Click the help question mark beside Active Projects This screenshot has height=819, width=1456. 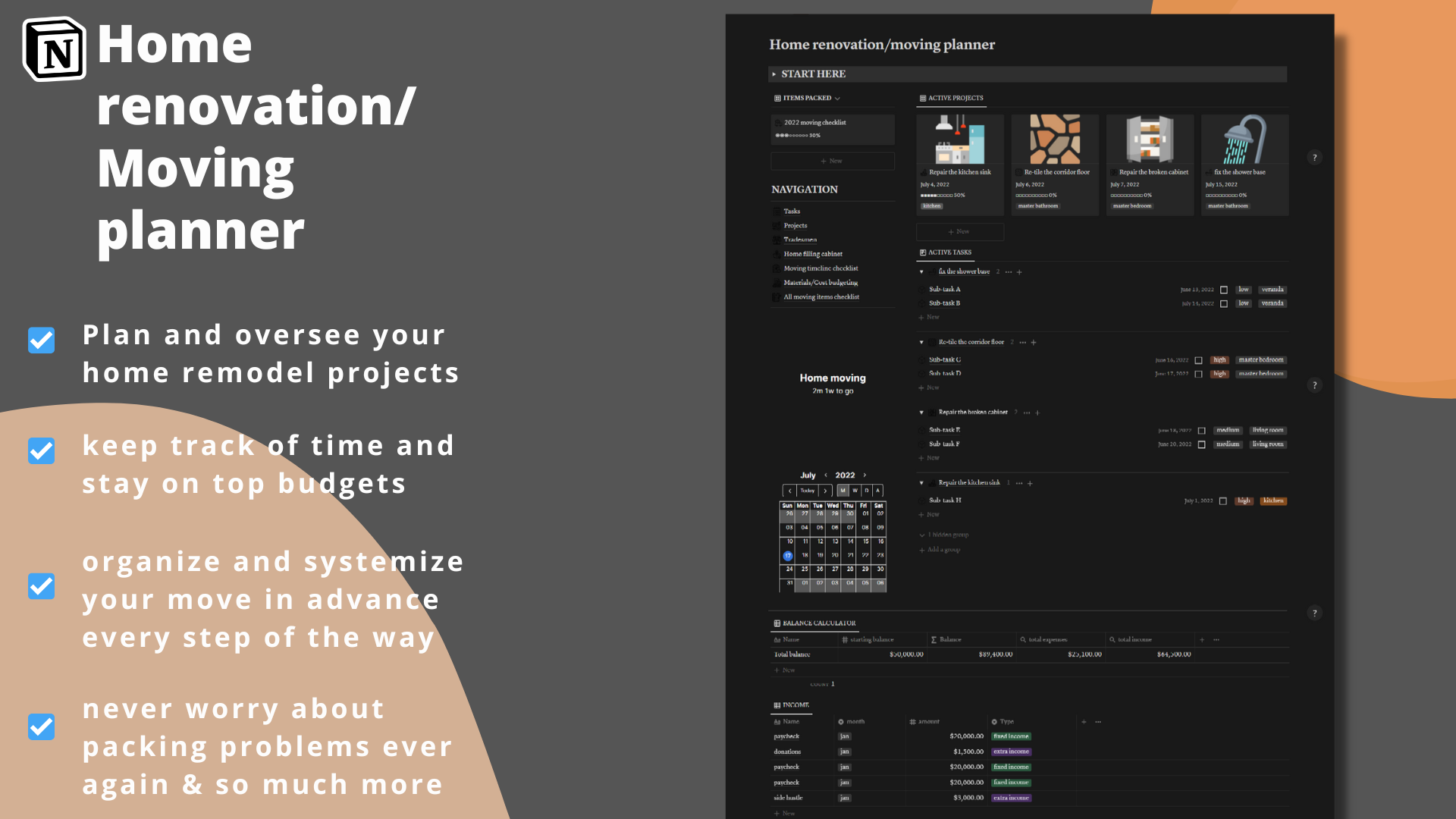[x=1314, y=157]
